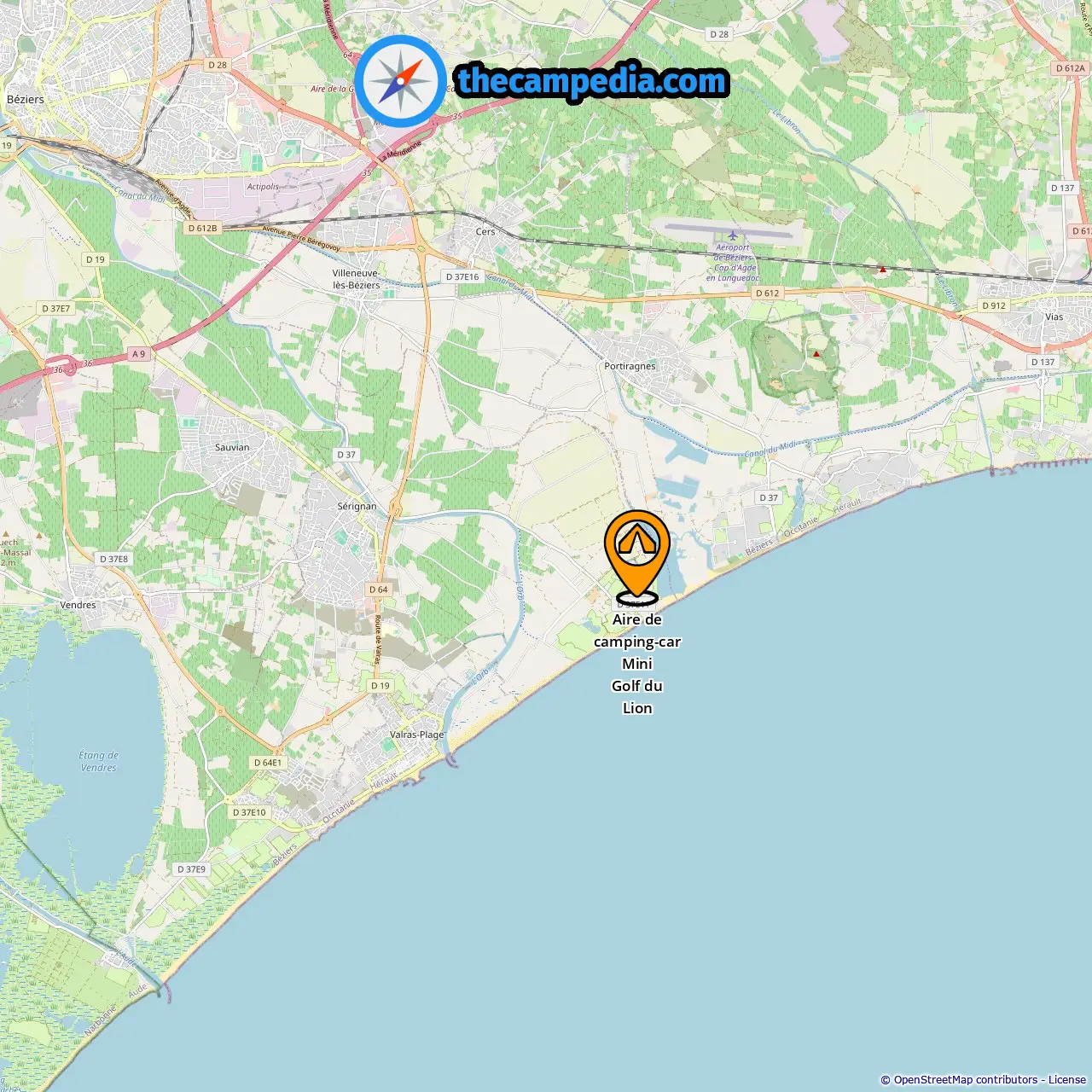Select the Béziers city label
This screenshot has width=1092, height=1092.
click(26, 99)
